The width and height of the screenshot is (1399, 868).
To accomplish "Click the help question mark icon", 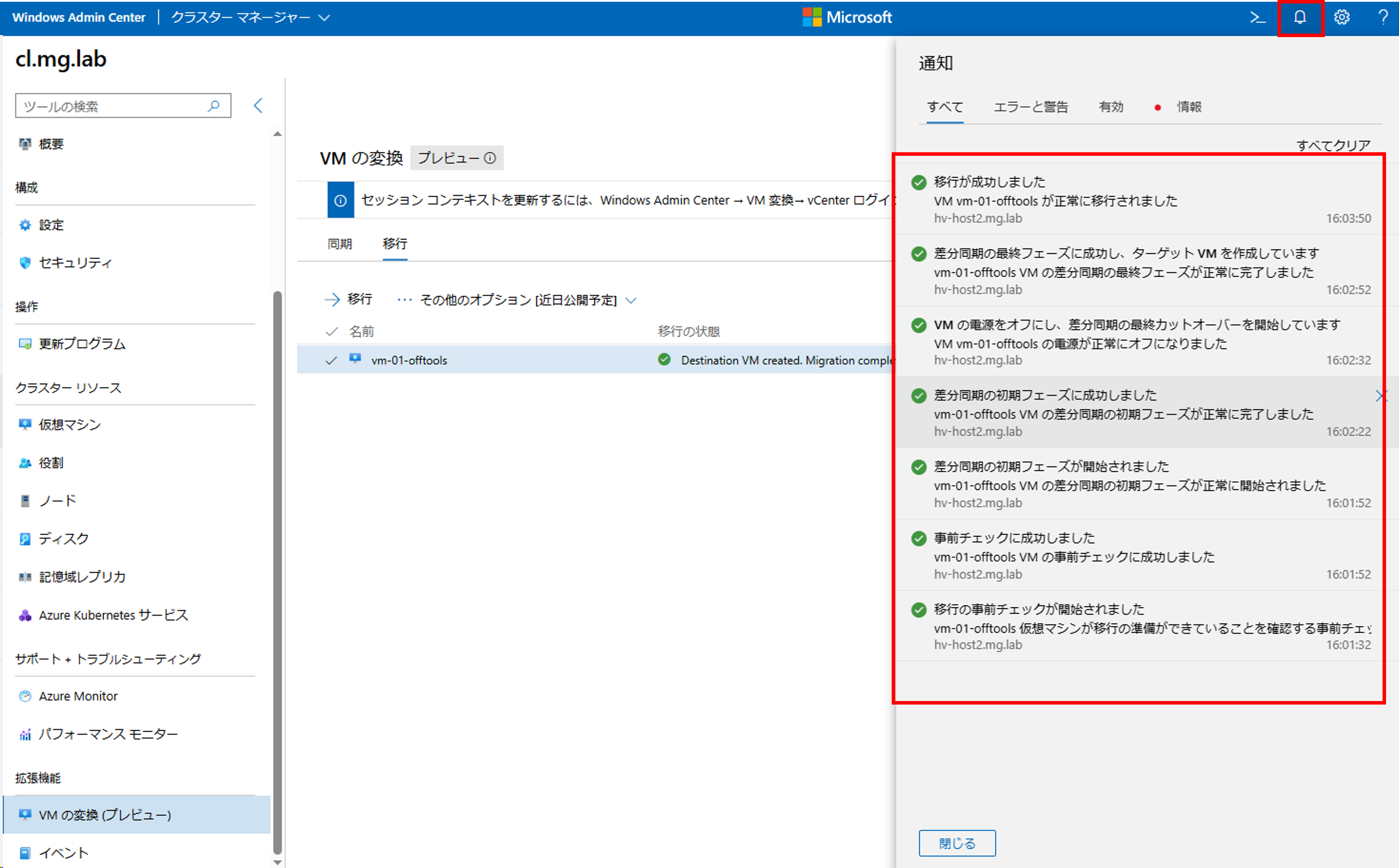I will (x=1383, y=17).
